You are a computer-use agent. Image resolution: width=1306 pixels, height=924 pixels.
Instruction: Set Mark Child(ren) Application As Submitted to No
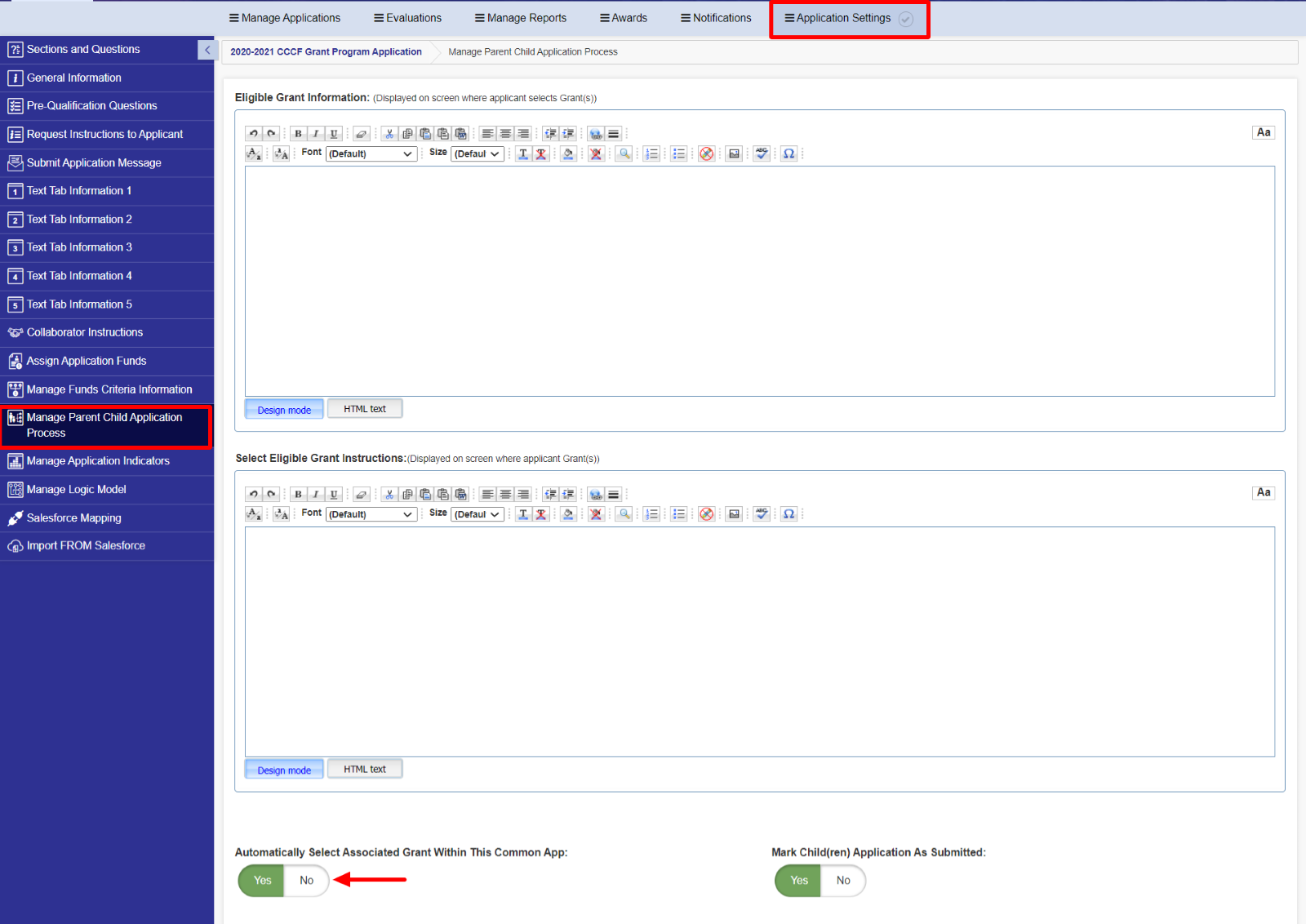pyautogui.click(x=843, y=881)
